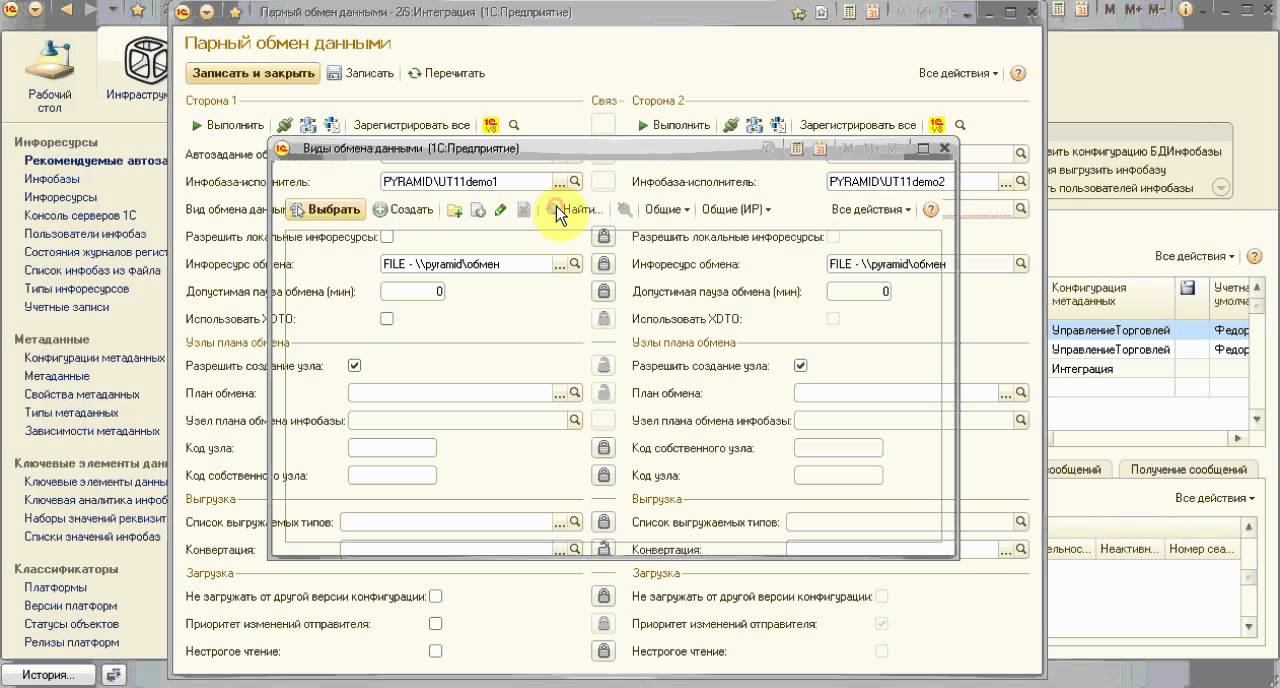This screenshot has height=688, width=1280.
Task: Click Код узла input in Сторона 1
Action: coord(392,447)
